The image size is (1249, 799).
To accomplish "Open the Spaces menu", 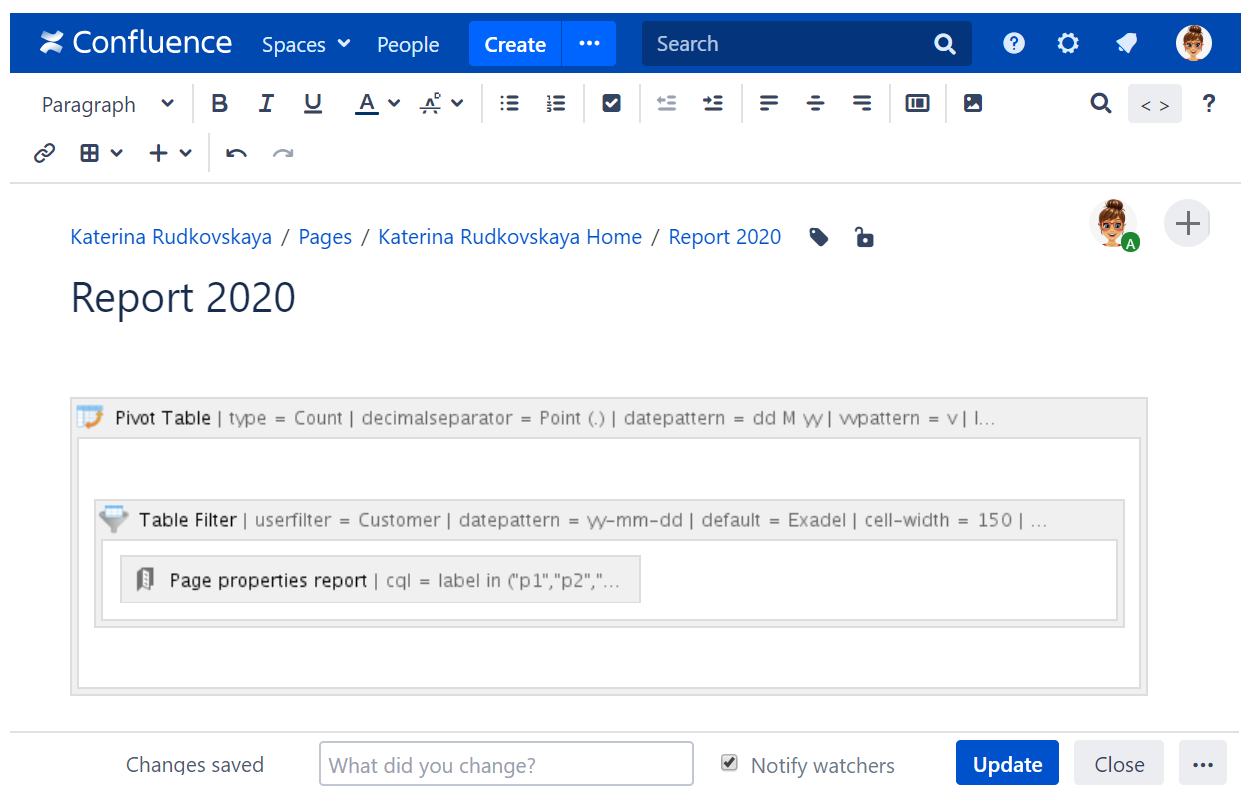I will point(306,44).
